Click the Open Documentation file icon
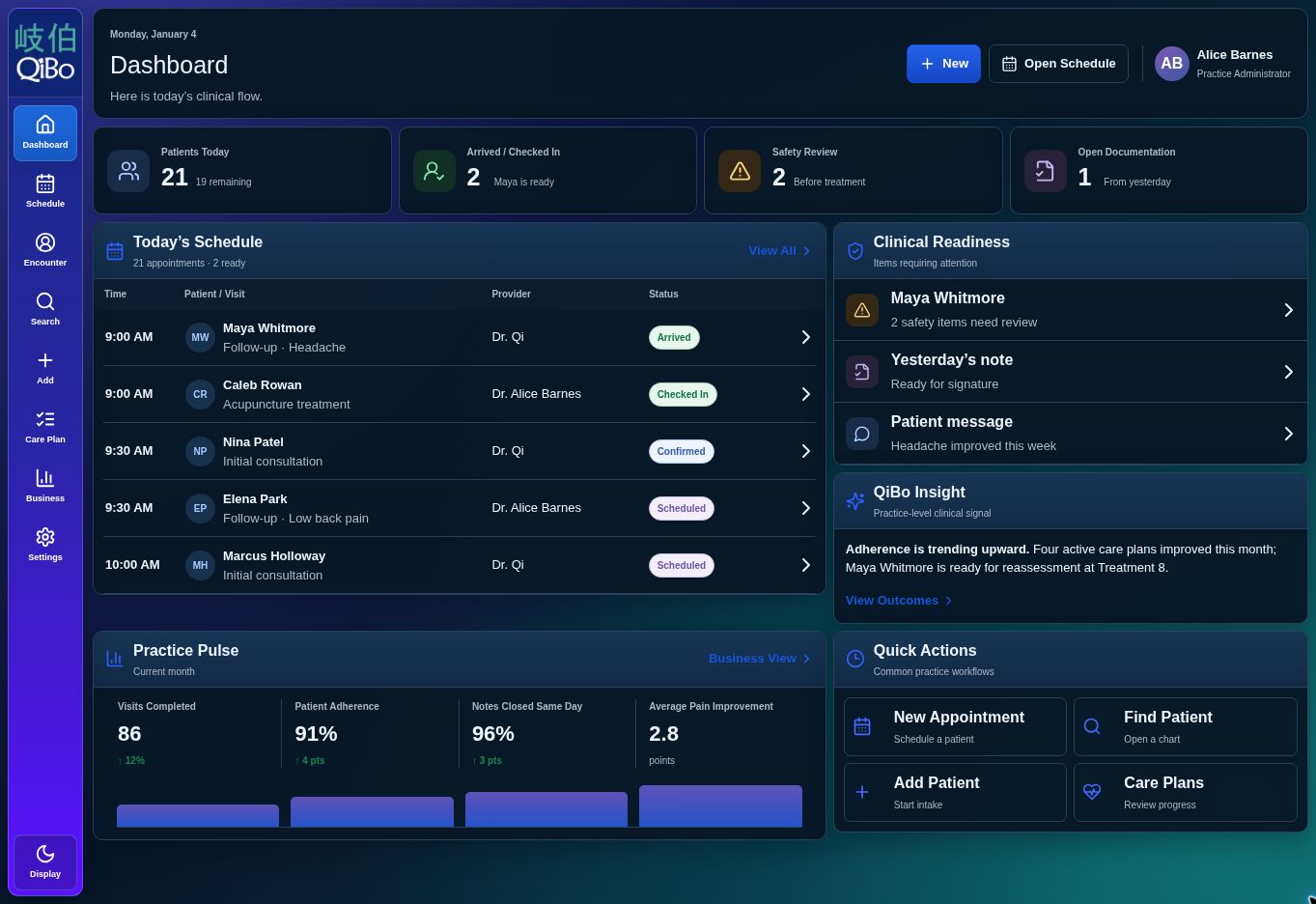The width and height of the screenshot is (1316, 904). pyautogui.click(x=1046, y=171)
